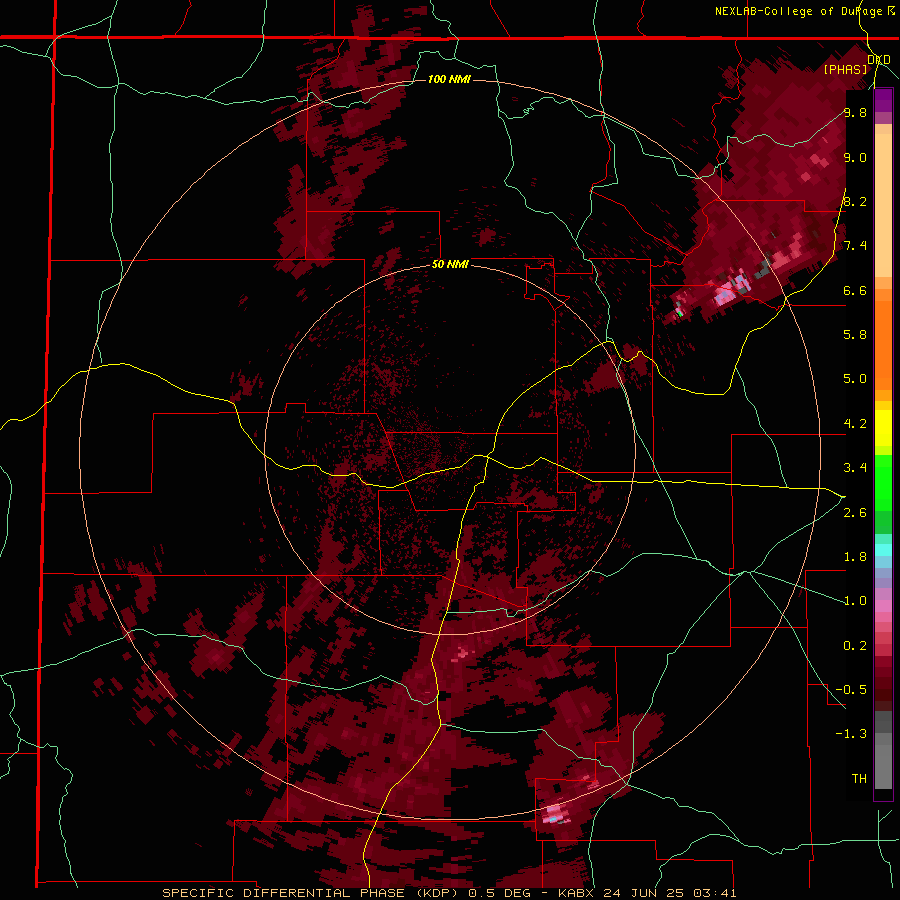Click the 2.6 value on the legend

coord(855,513)
